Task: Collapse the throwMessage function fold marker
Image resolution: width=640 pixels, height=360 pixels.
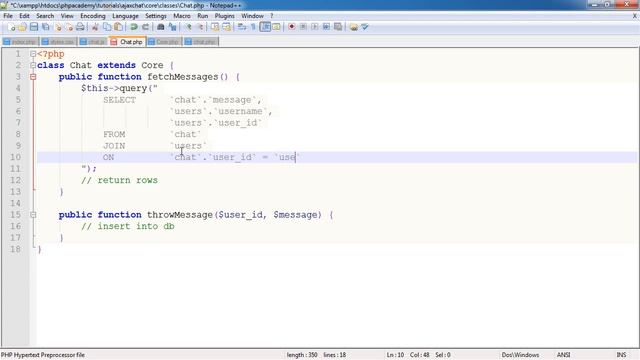Action: [33, 215]
